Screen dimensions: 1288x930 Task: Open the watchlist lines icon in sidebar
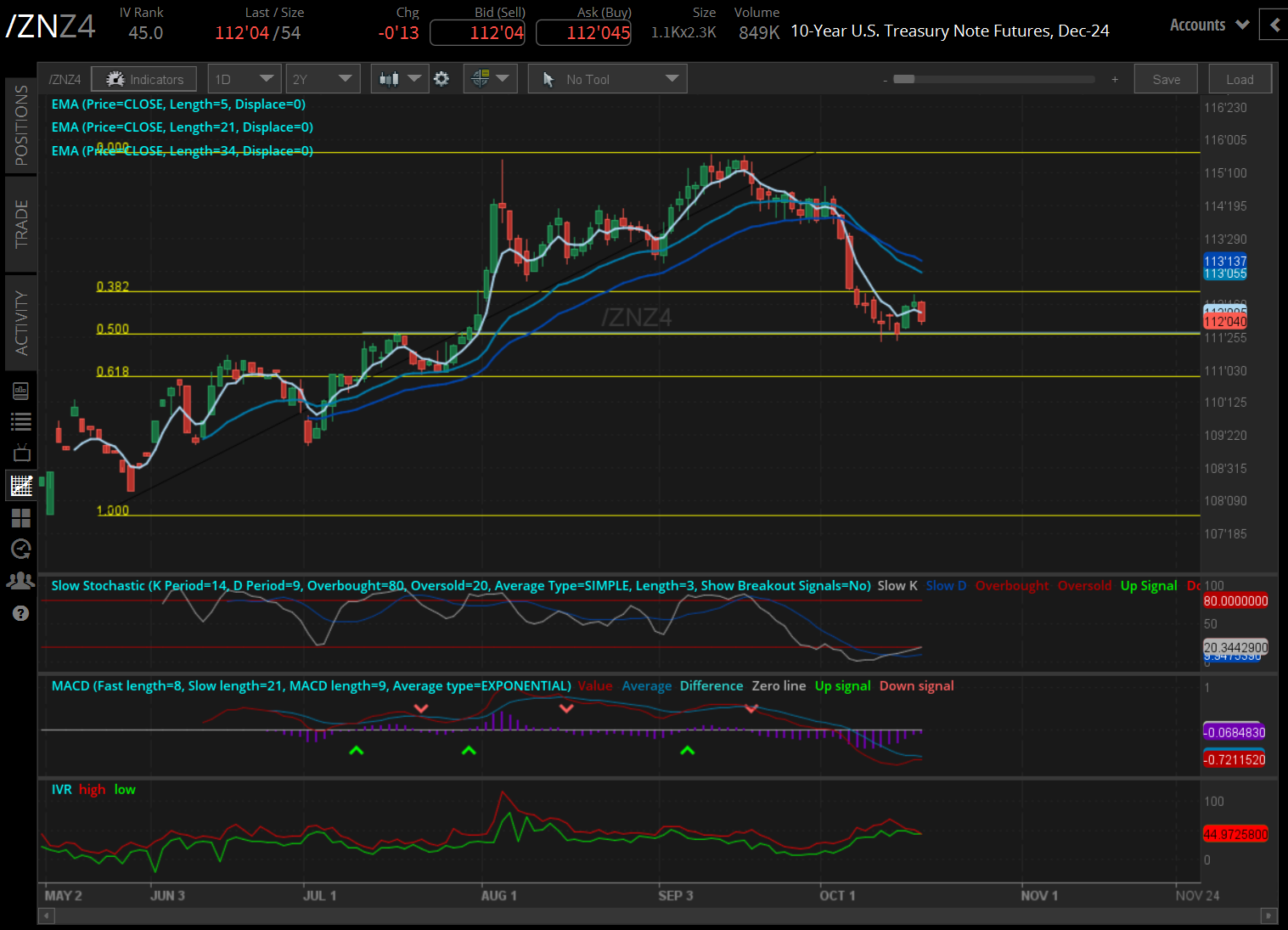(21, 421)
